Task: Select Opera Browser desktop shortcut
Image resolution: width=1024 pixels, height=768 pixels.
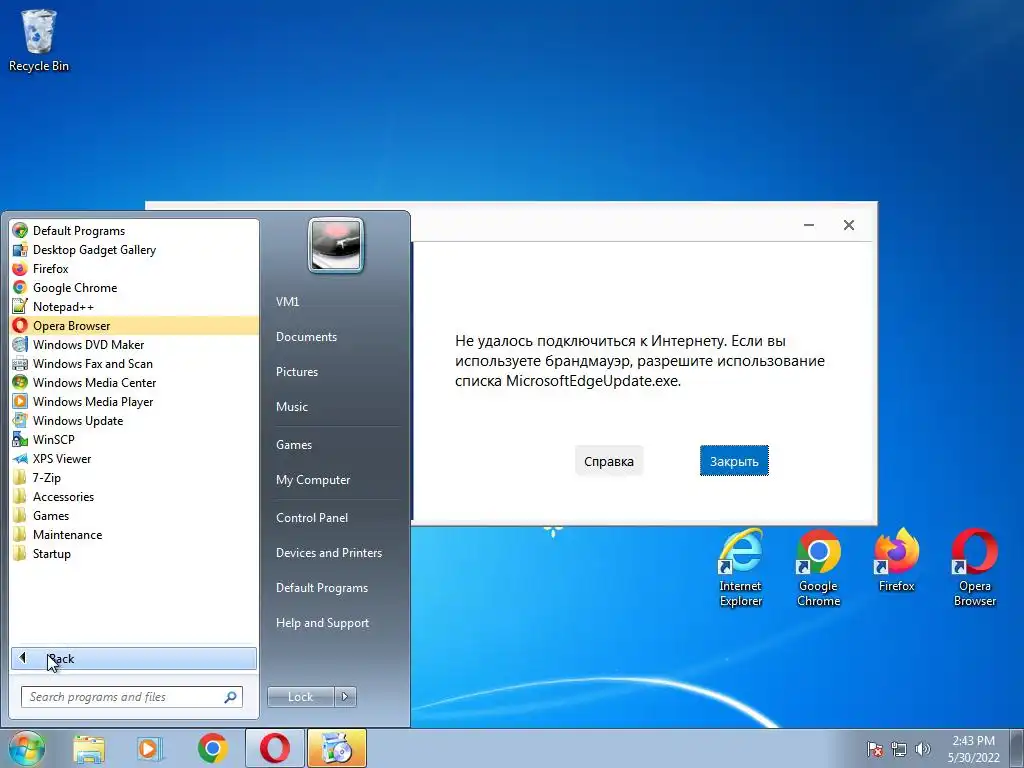Action: click(974, 568)
